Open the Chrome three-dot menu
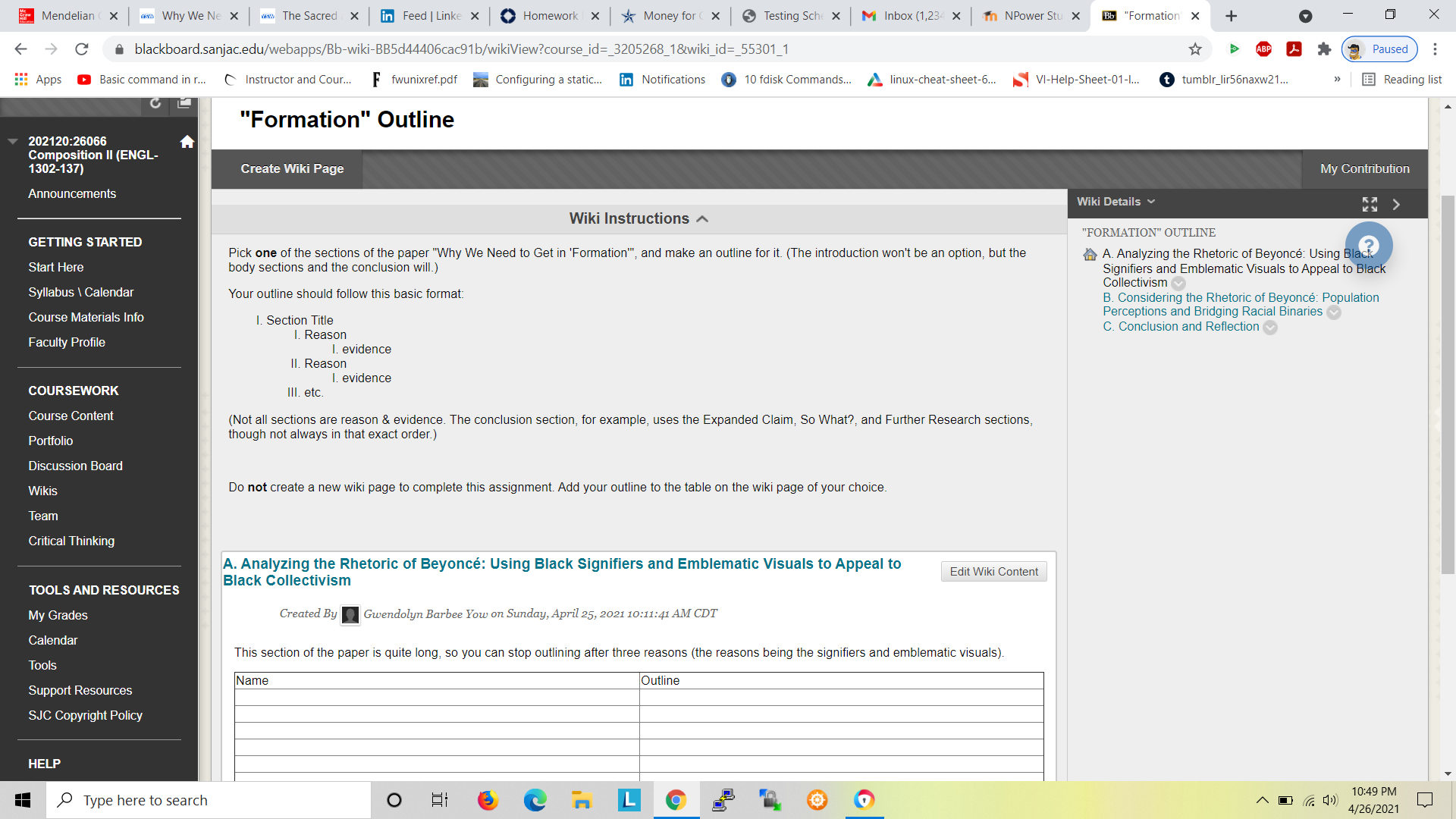 click(x=1435, y=49)
